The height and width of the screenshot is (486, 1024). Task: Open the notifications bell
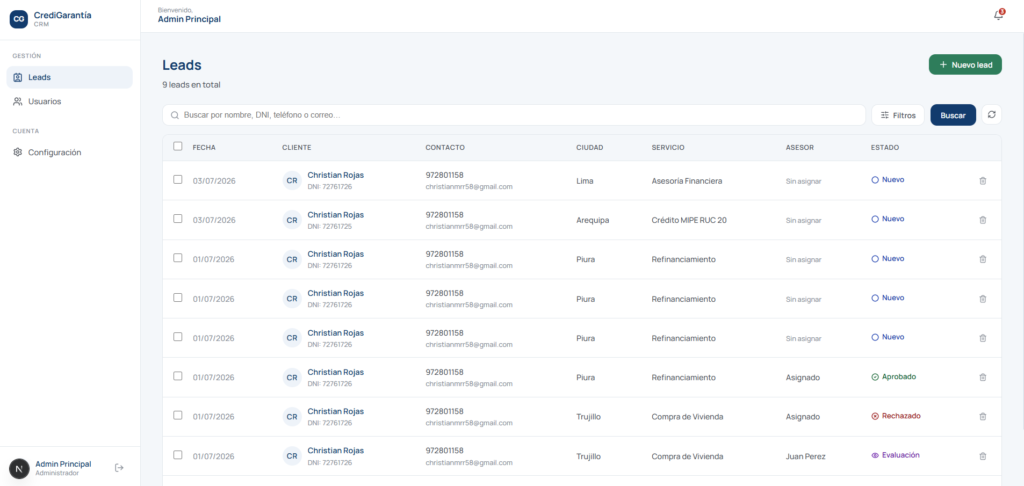[x=999, y=15]
